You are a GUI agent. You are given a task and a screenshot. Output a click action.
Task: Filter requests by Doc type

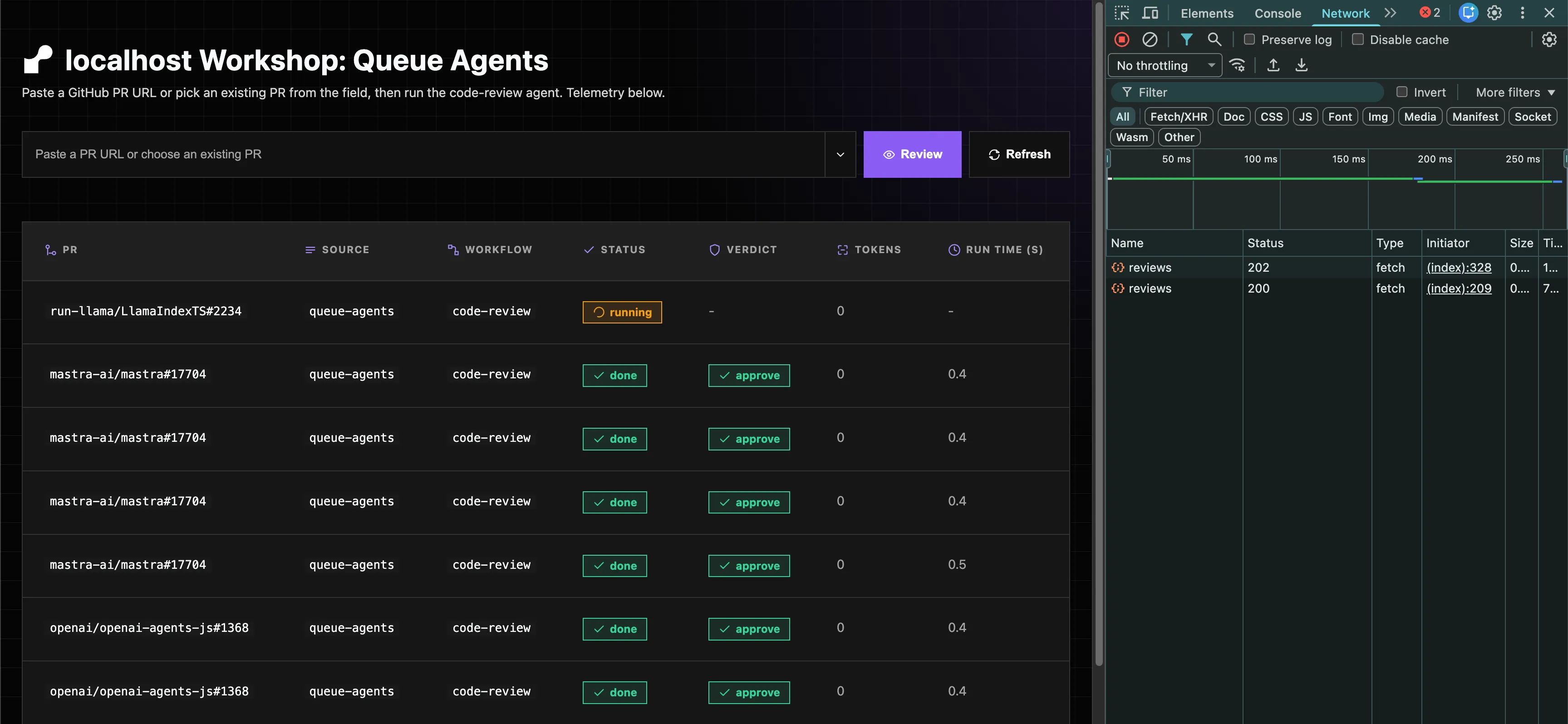pyautogui.click(x=1233, y=117)
